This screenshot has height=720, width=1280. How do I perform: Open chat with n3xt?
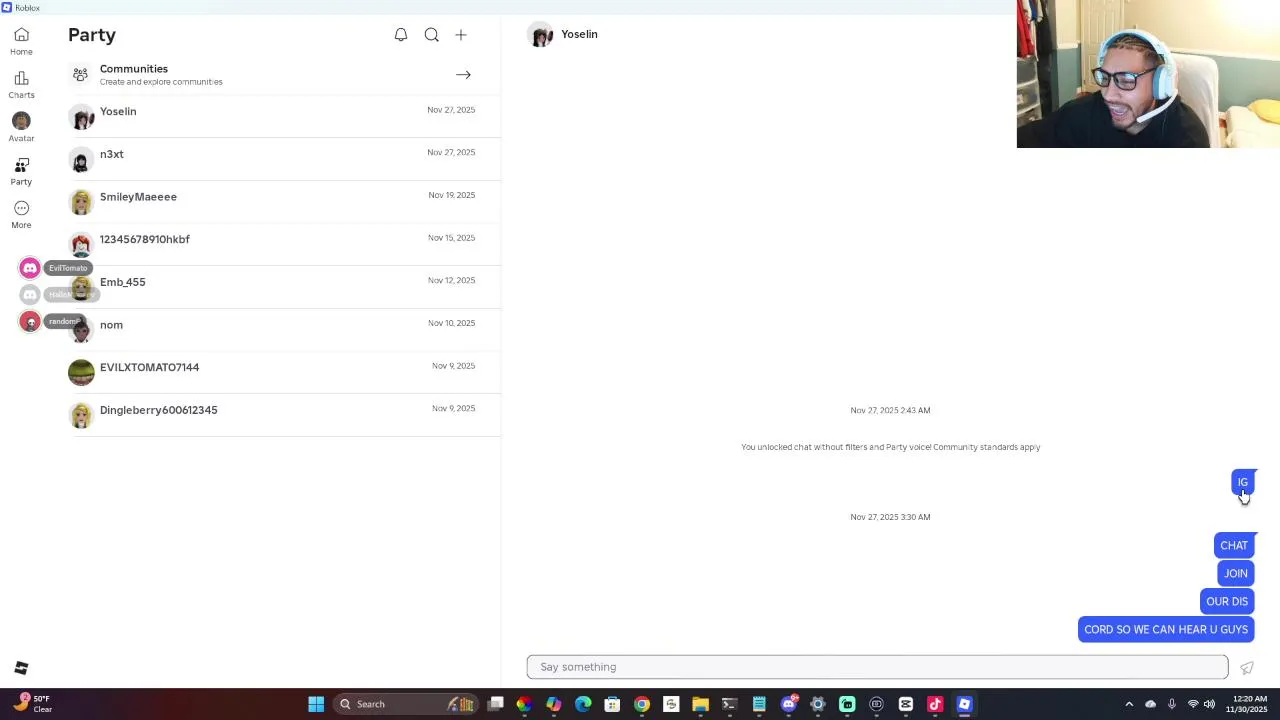(x=284, y=160)
